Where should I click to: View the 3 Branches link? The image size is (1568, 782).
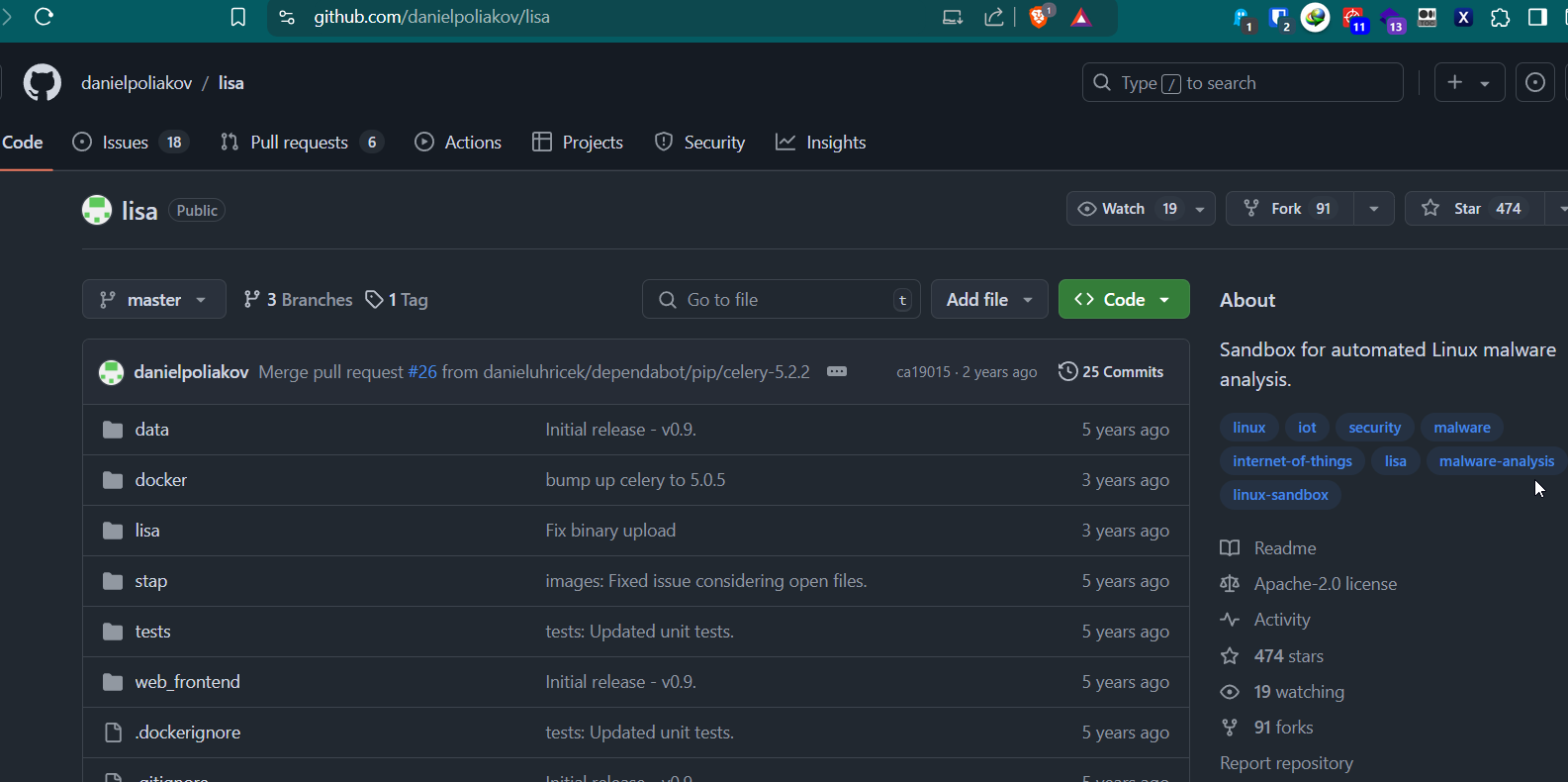pyautogui.click(x=298, y=299)
